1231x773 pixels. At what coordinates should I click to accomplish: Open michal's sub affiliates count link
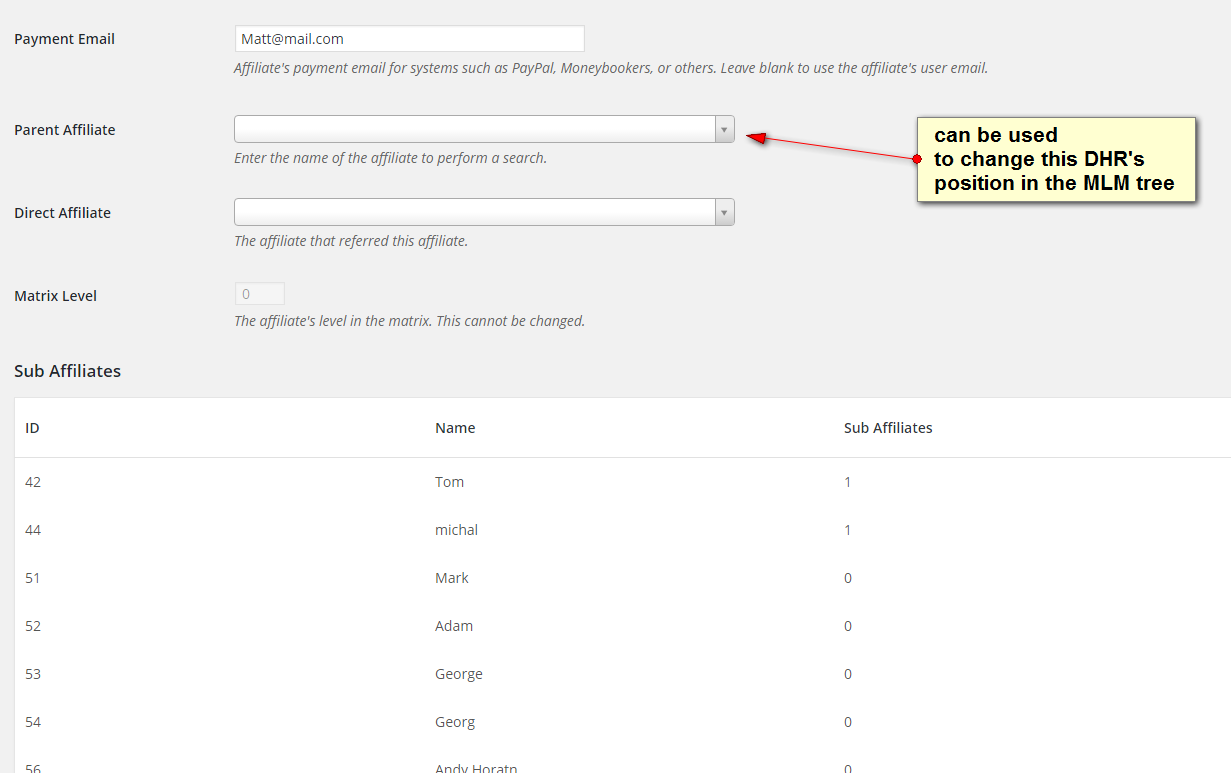point(848,530)
